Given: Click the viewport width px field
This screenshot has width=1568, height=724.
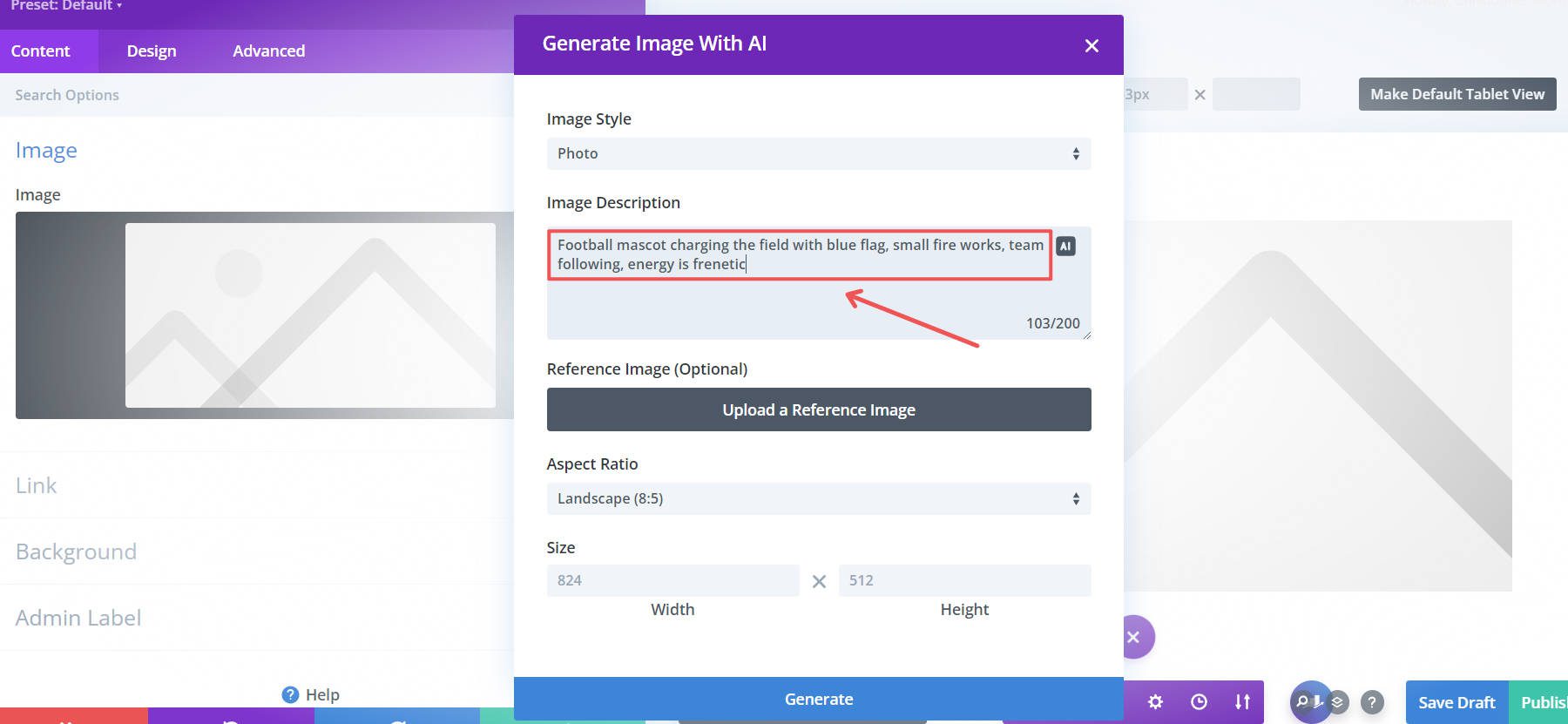Looking at the screenshot, I should click(x=1155, y=94).
